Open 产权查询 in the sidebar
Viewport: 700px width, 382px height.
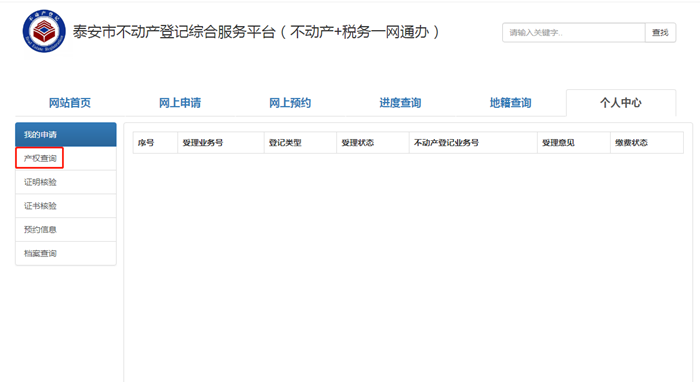pos(66,158)
